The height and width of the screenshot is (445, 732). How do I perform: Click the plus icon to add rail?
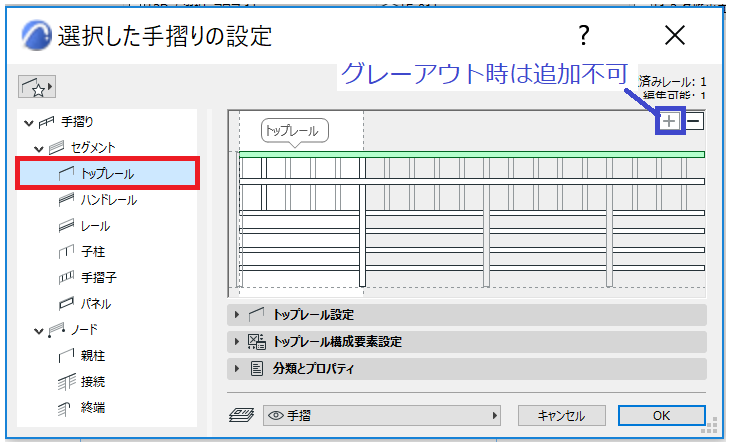(x=669, y=121)
